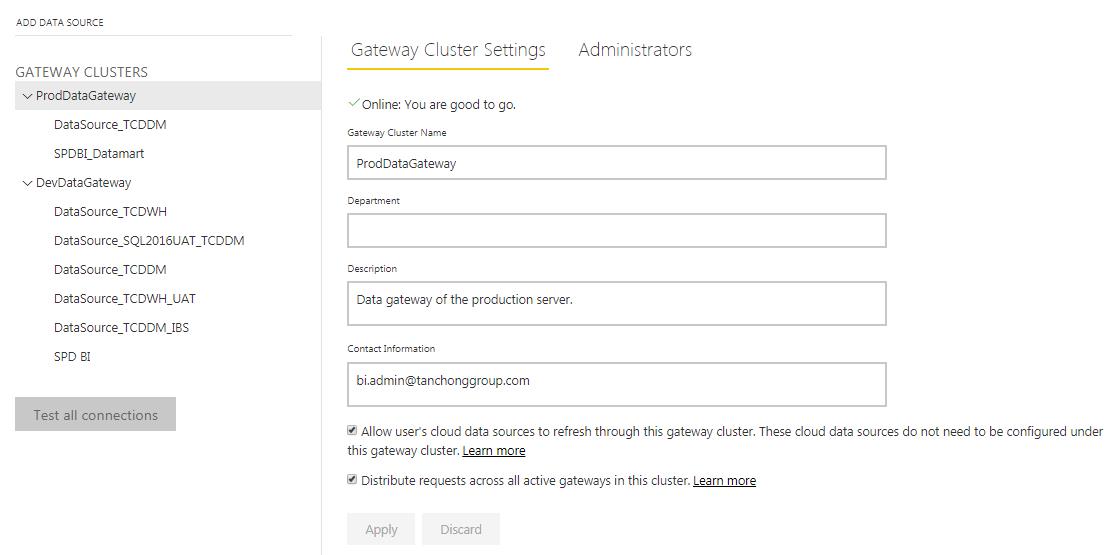Toggle distribute requests across gateways checkbox
This screenshot has width=1110, height=555.
pyautogui.click(x=352, y=479)
